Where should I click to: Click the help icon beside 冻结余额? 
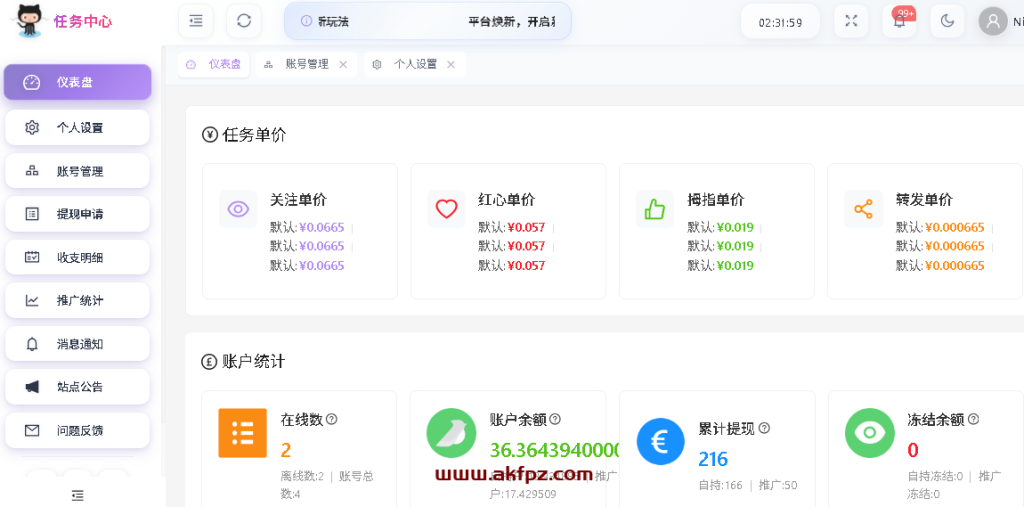point(973,419)
